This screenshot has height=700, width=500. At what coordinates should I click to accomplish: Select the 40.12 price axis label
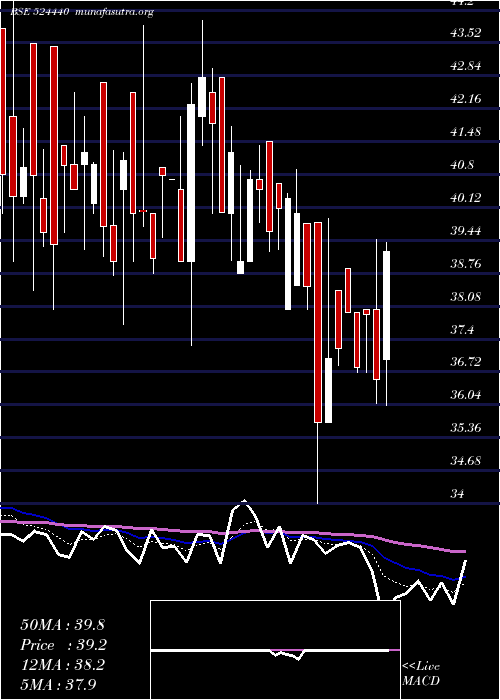click(x=466, y=198)
